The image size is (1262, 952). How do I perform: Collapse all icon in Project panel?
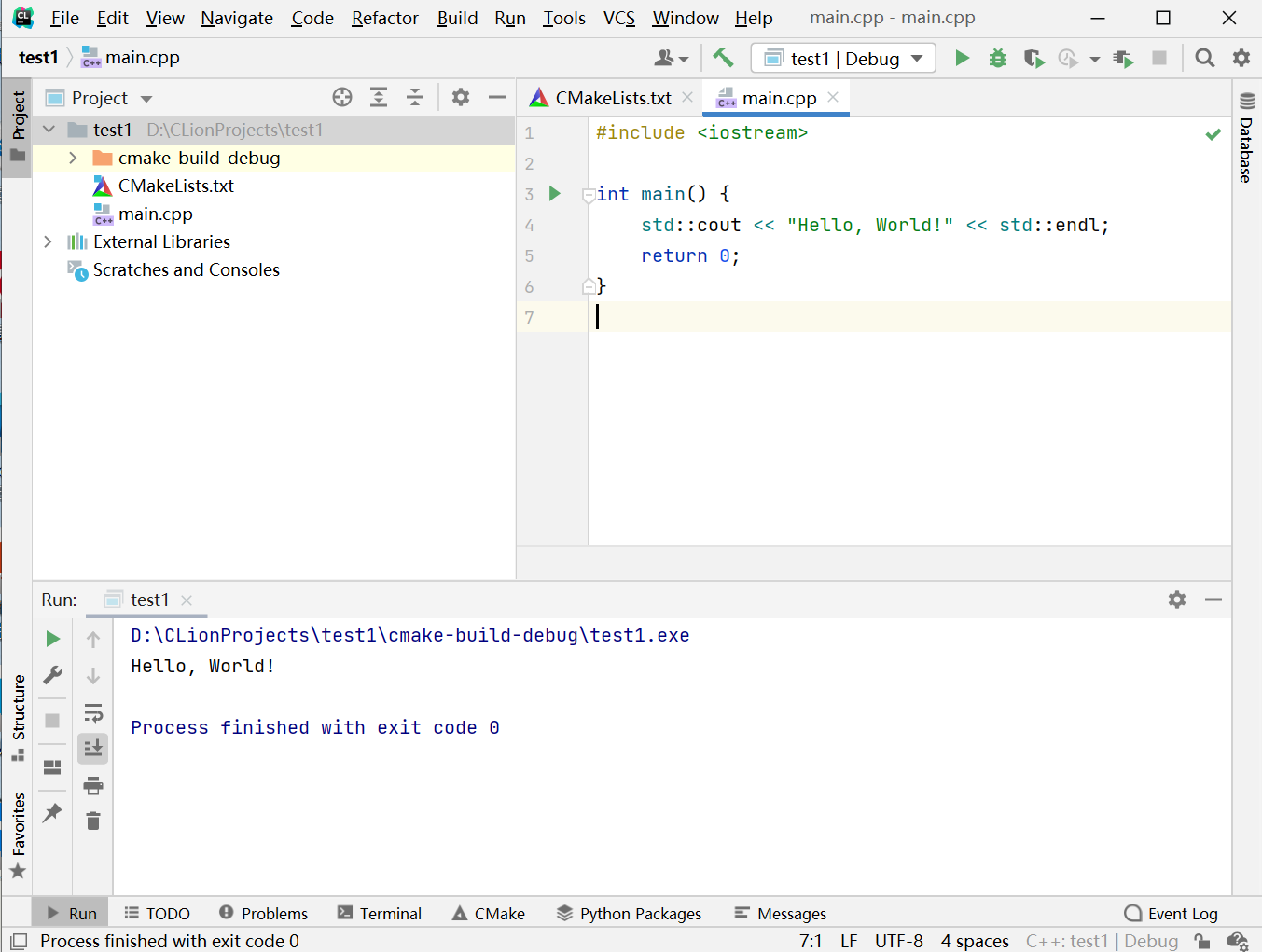(415, 97)
